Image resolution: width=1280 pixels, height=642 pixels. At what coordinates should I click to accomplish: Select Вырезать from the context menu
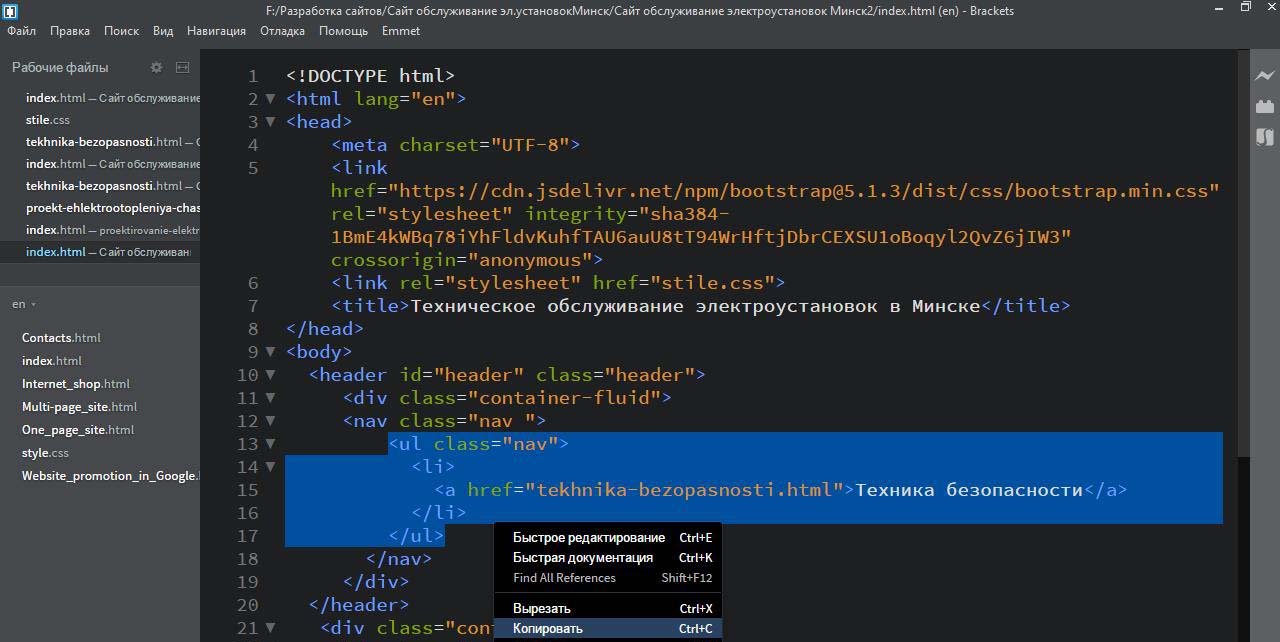click(x=542, y=609)
